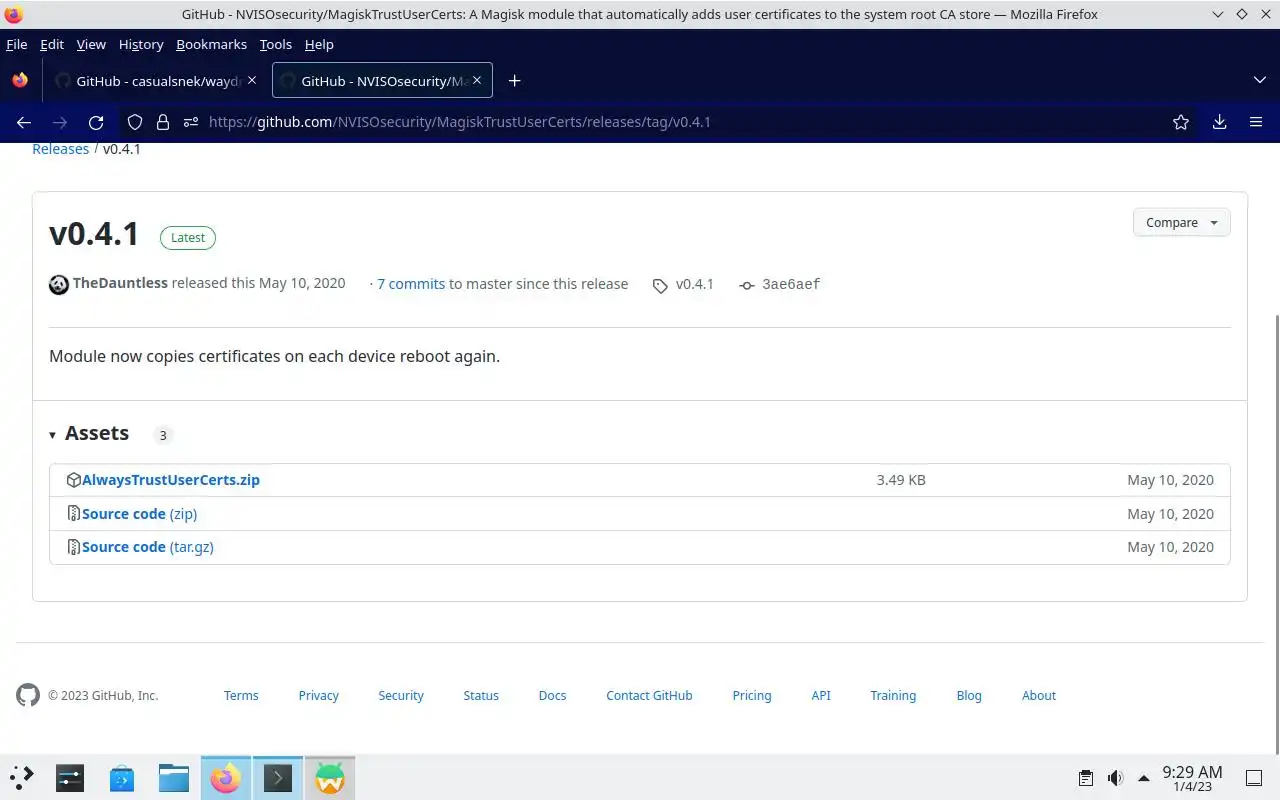Open Waydroid app in taskbar
Screen dimensions: 1280x800
click(x=330, y=777)
